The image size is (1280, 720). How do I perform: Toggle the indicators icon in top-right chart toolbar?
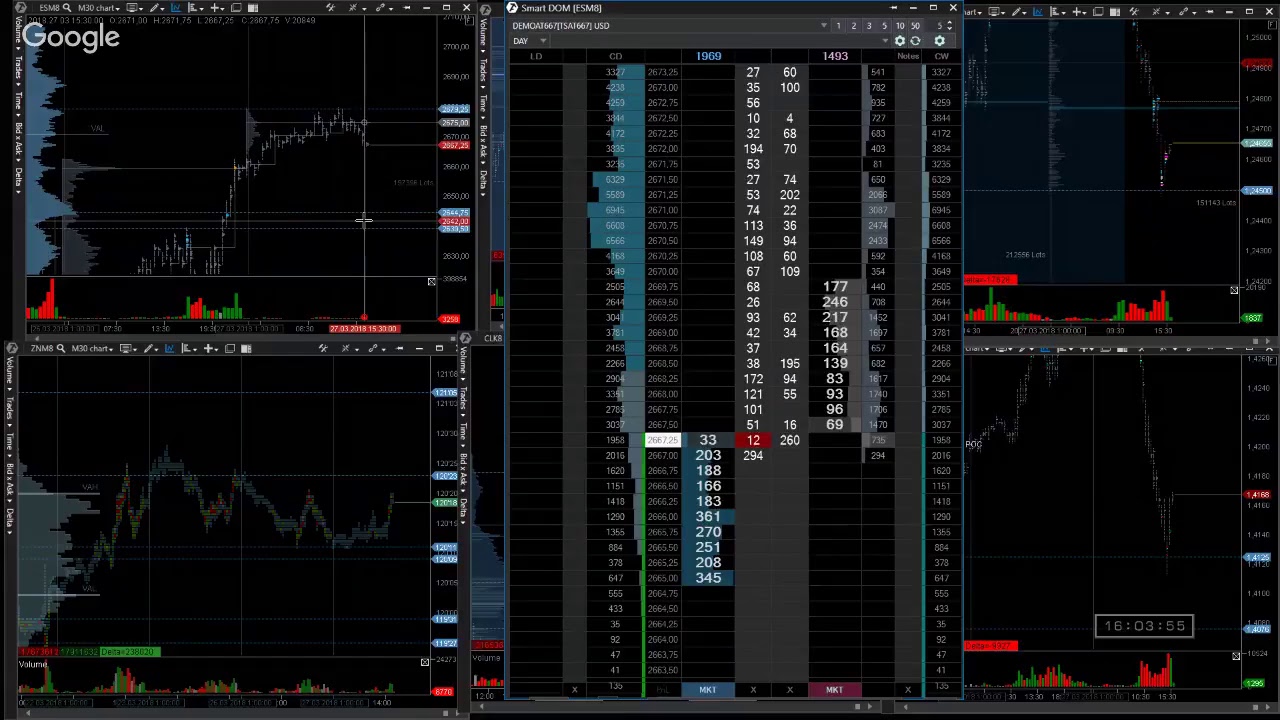(x=1037, y=12)
